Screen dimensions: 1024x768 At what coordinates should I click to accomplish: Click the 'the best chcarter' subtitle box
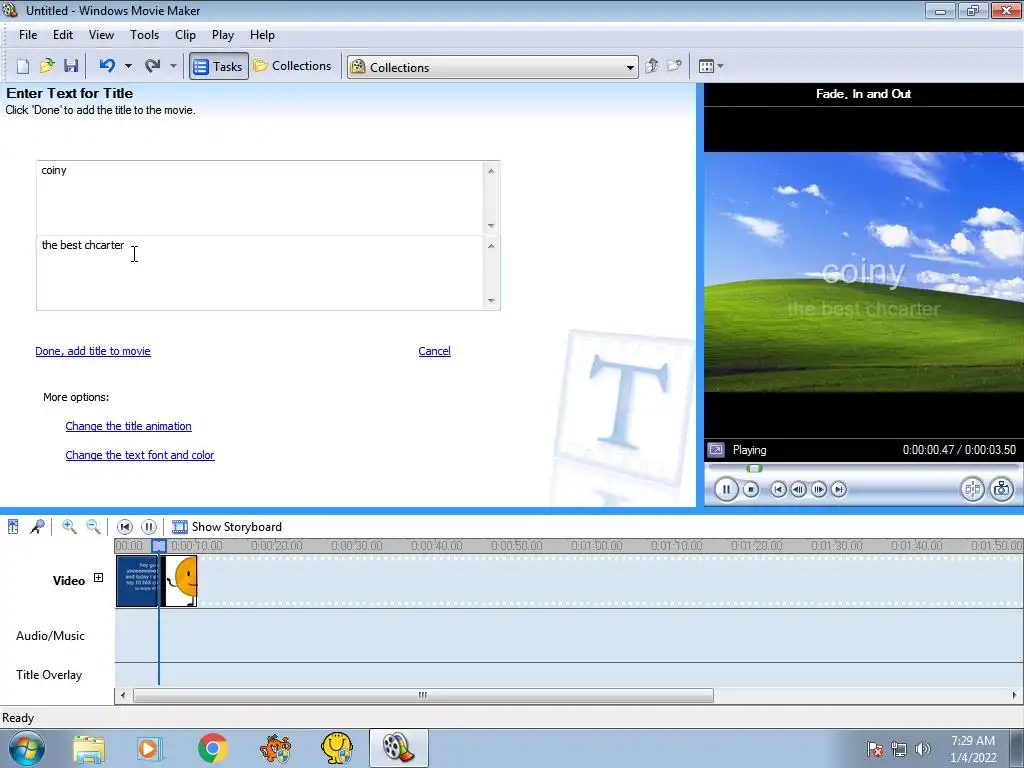268,273
